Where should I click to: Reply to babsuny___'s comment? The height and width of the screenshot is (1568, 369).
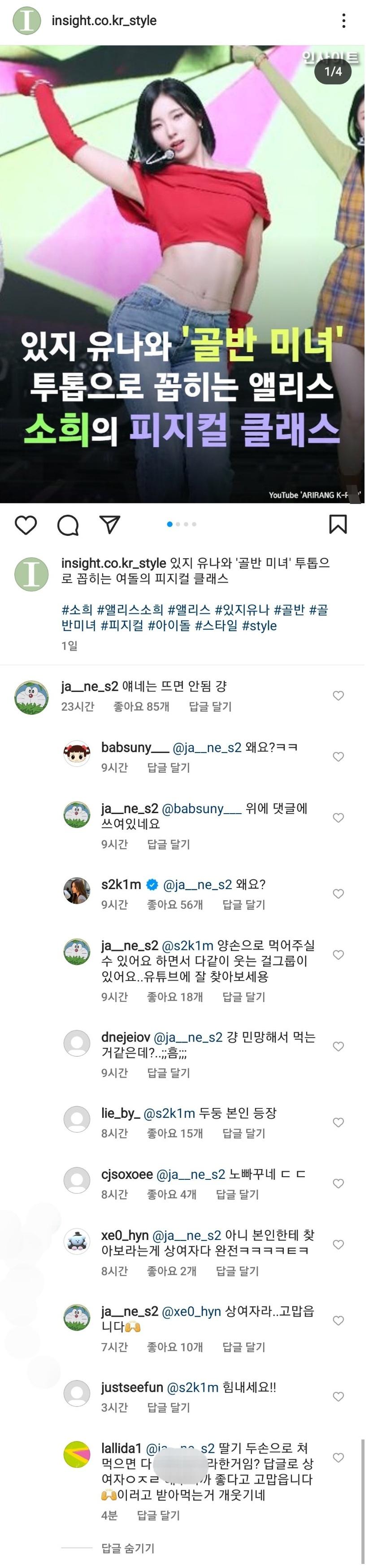point(169,767)
